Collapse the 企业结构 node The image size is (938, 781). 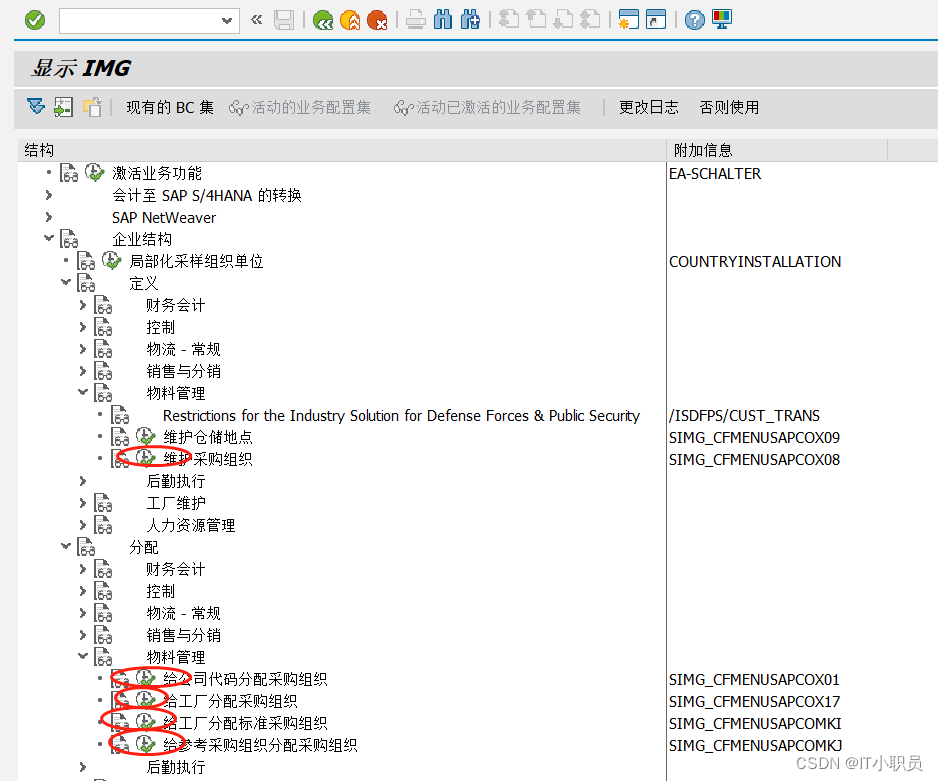click(49, 238)
